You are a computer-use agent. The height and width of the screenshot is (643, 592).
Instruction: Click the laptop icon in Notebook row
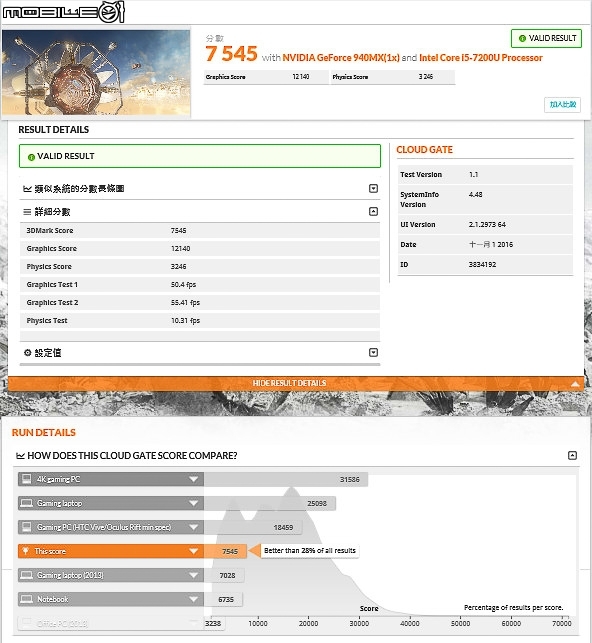27,599
